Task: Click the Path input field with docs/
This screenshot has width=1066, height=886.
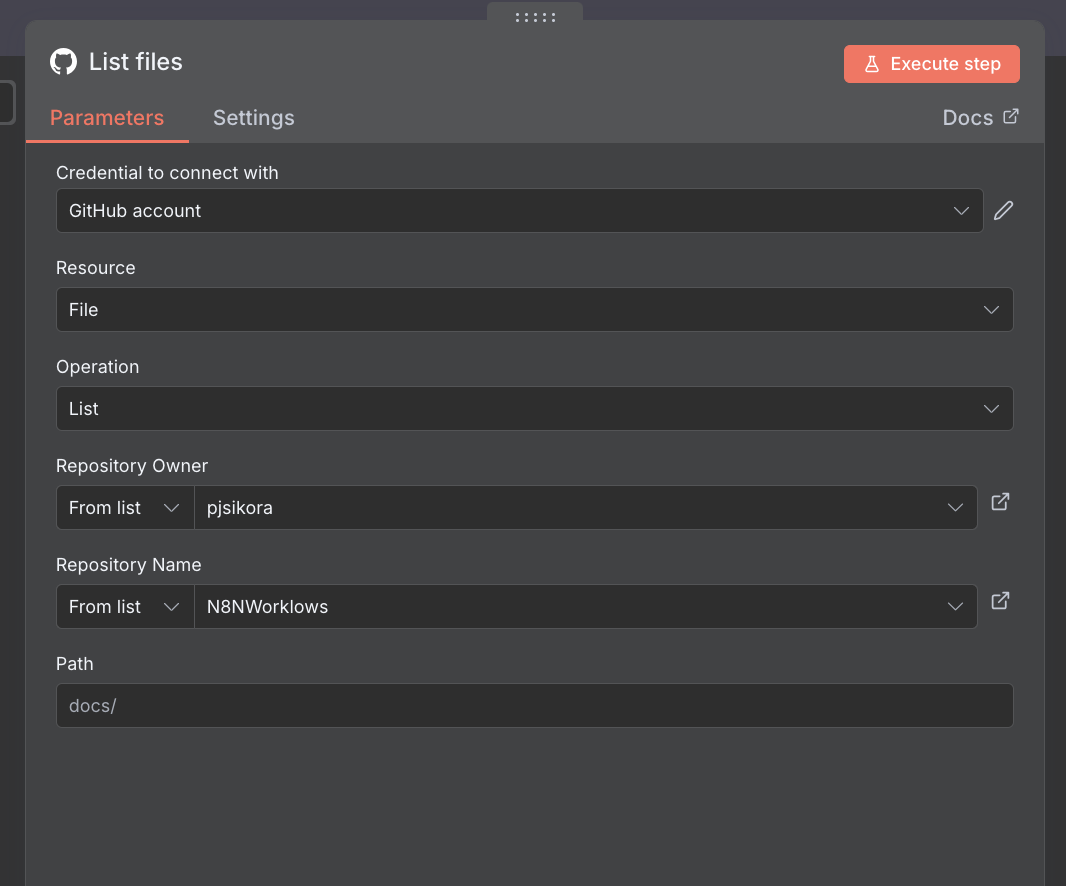Action: [x=534, y=706]
